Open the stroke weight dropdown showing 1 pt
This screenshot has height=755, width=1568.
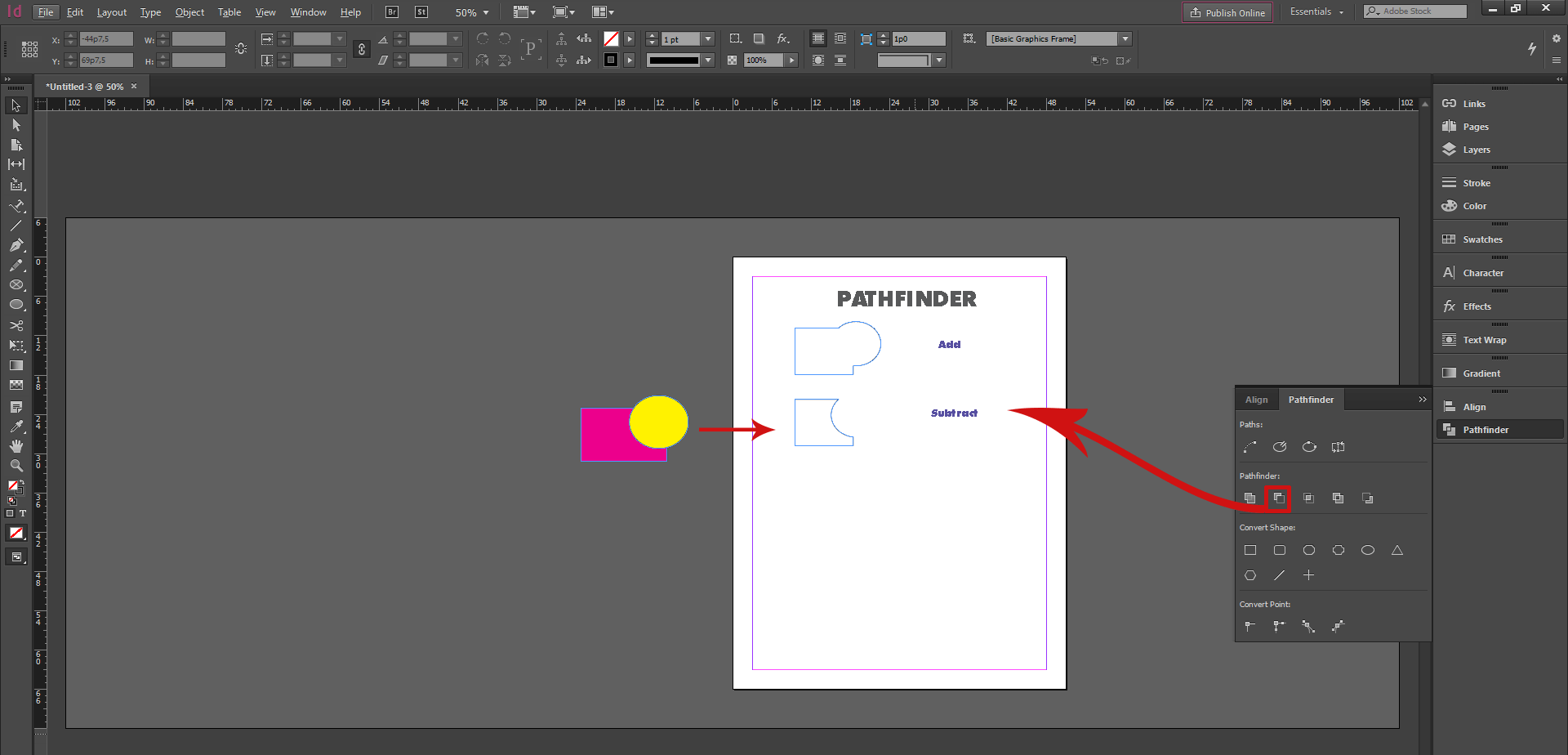point(707,38)
